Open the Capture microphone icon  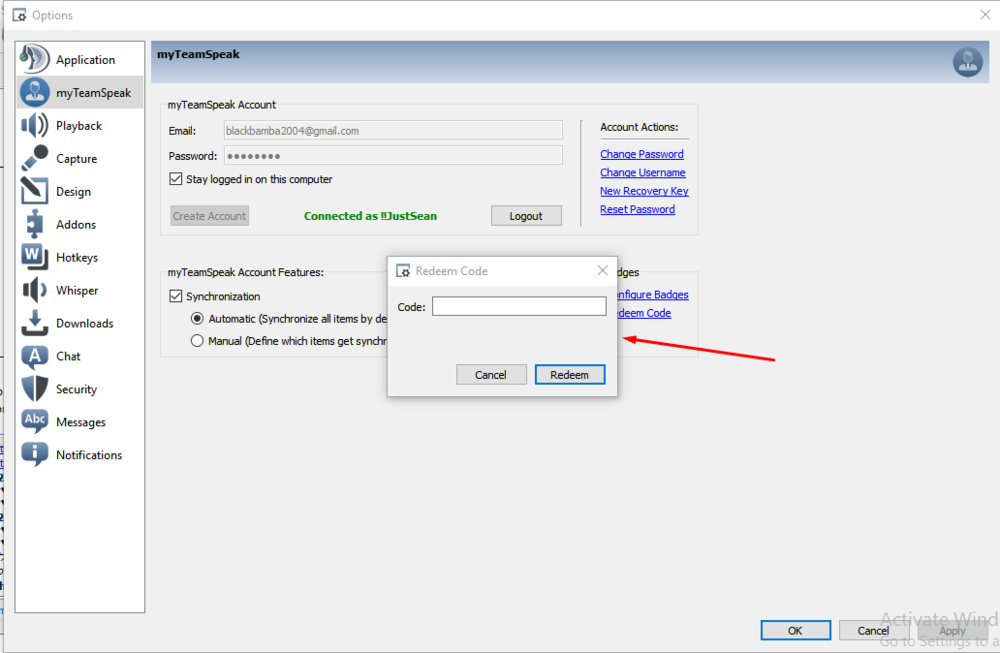tap(35, 159)
